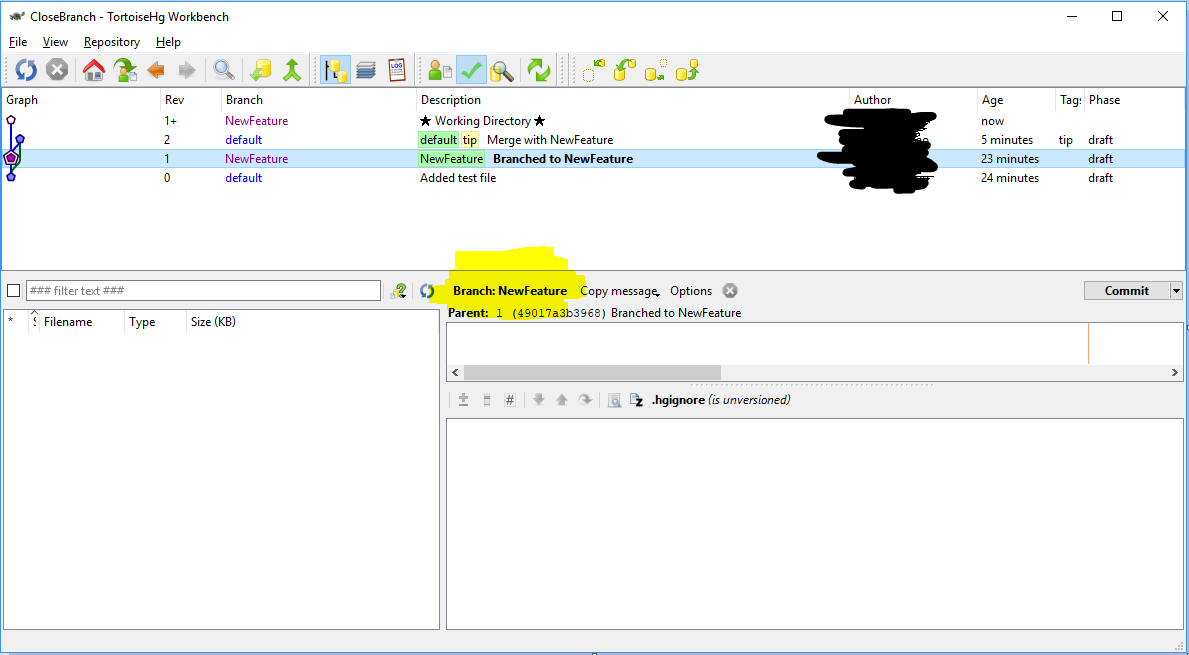This screenshot has height=655, width=1189.
Task: Go to working directory parent via house icon
Action: [93, 71]
